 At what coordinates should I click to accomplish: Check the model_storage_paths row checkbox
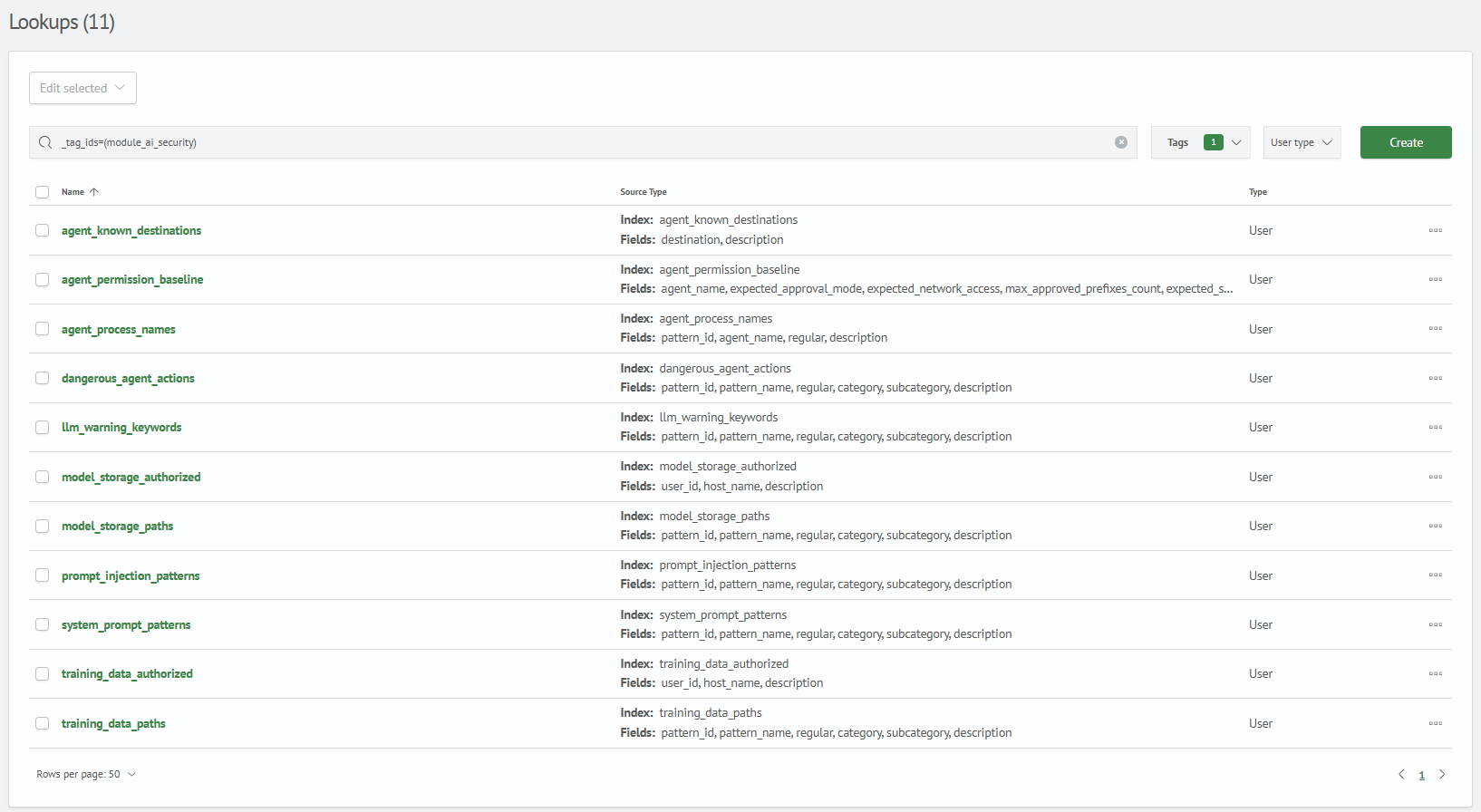[42, 526]
